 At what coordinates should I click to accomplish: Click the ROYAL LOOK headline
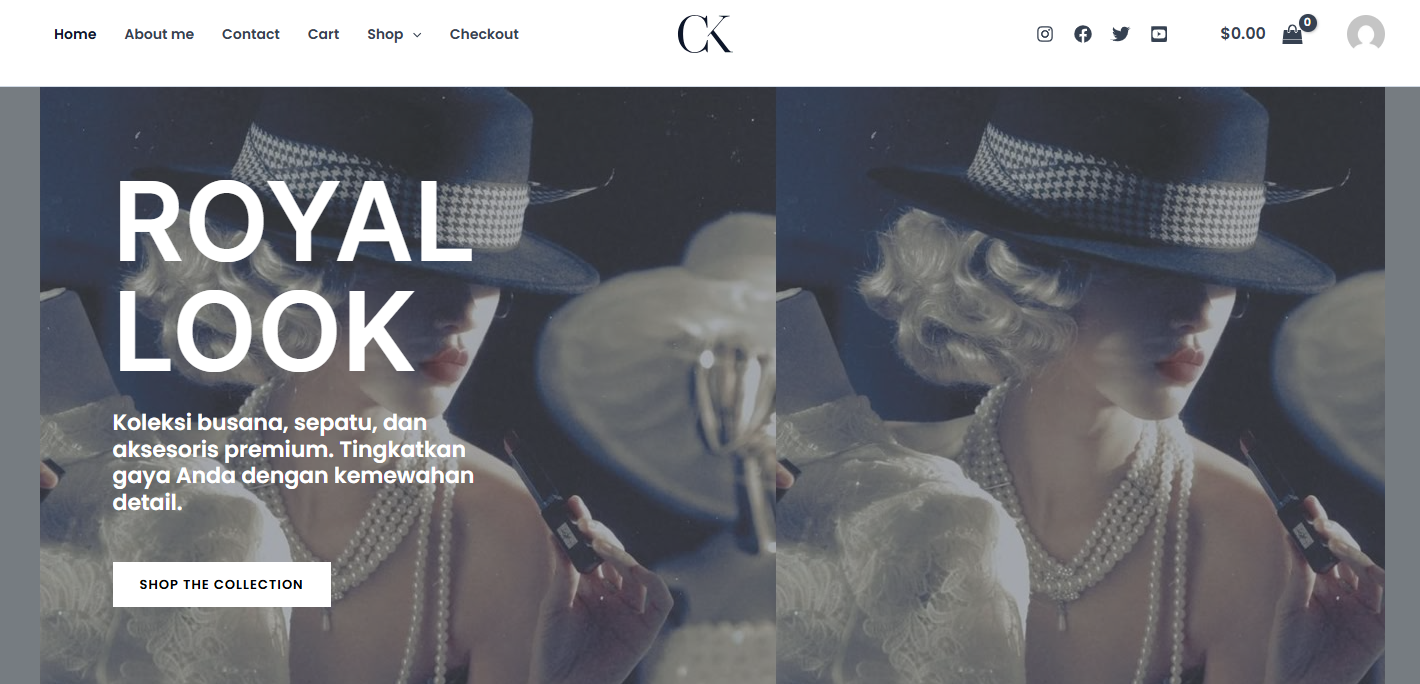[x=293, y=277]
